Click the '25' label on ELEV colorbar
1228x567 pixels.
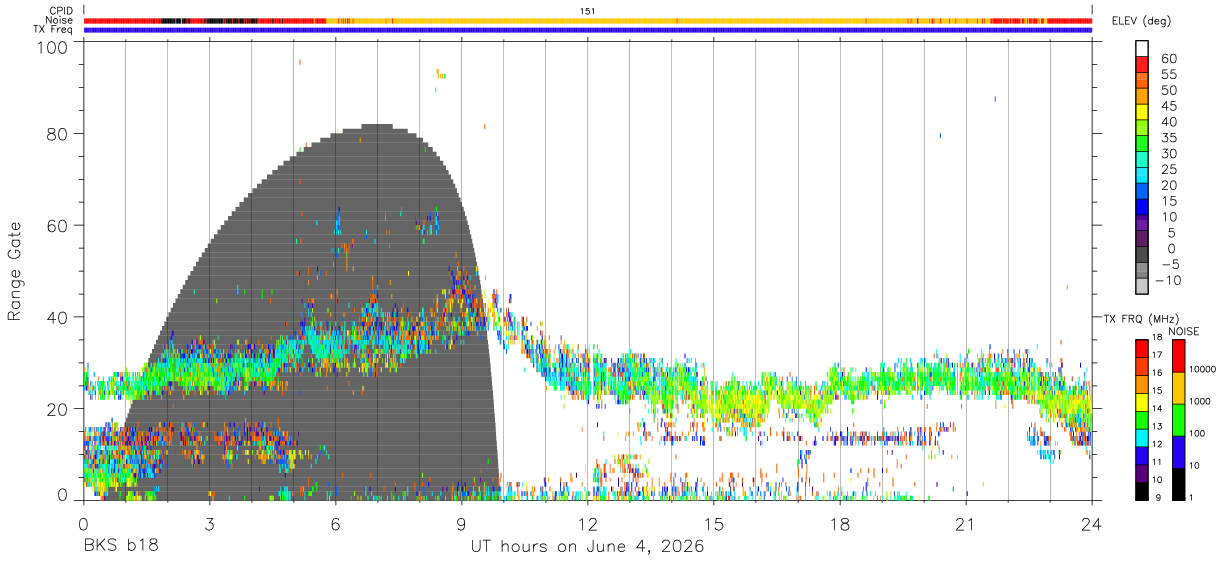point(1167,170)
